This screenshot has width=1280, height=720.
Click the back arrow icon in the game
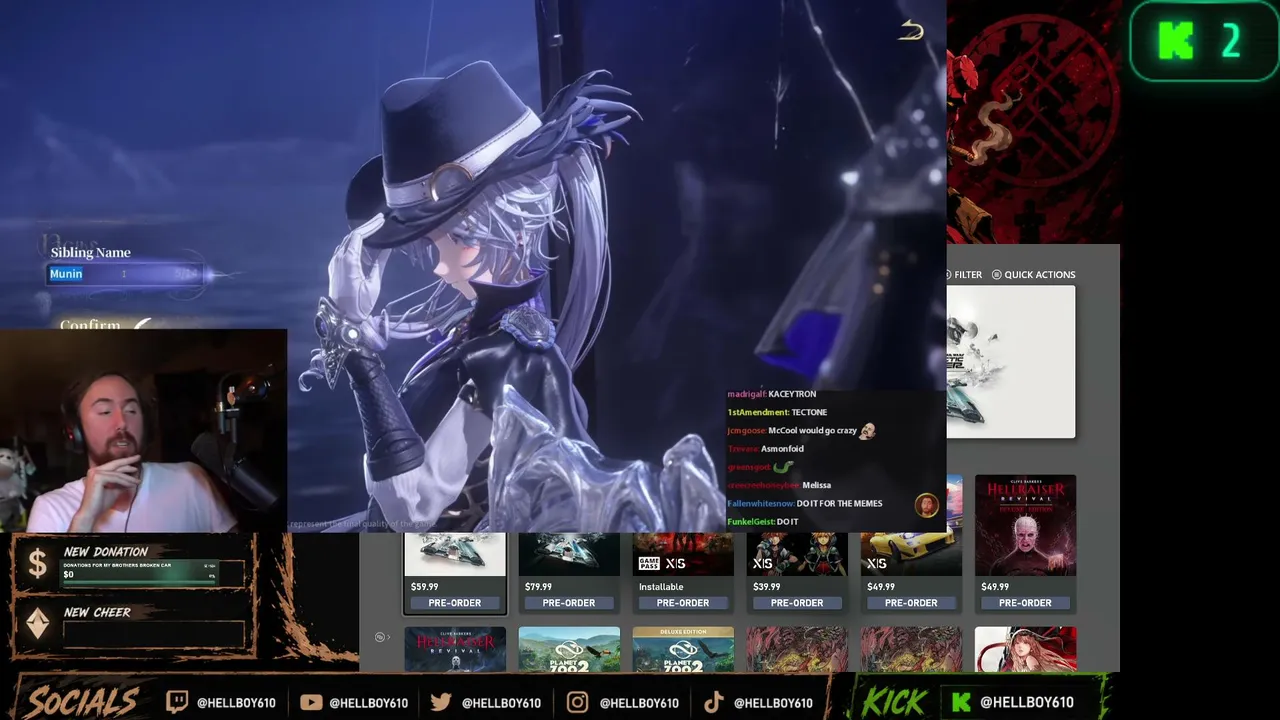click(910, 31)
